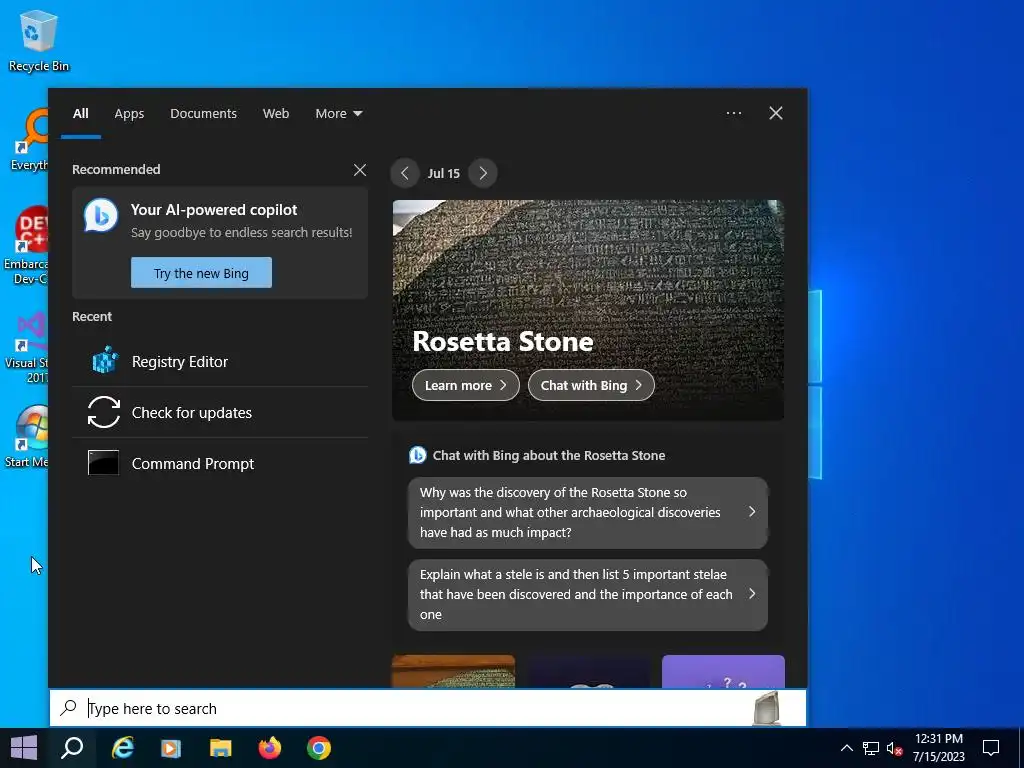Click the muted volume tray icon
The image size is (1024, 768).
coord(895,748)
